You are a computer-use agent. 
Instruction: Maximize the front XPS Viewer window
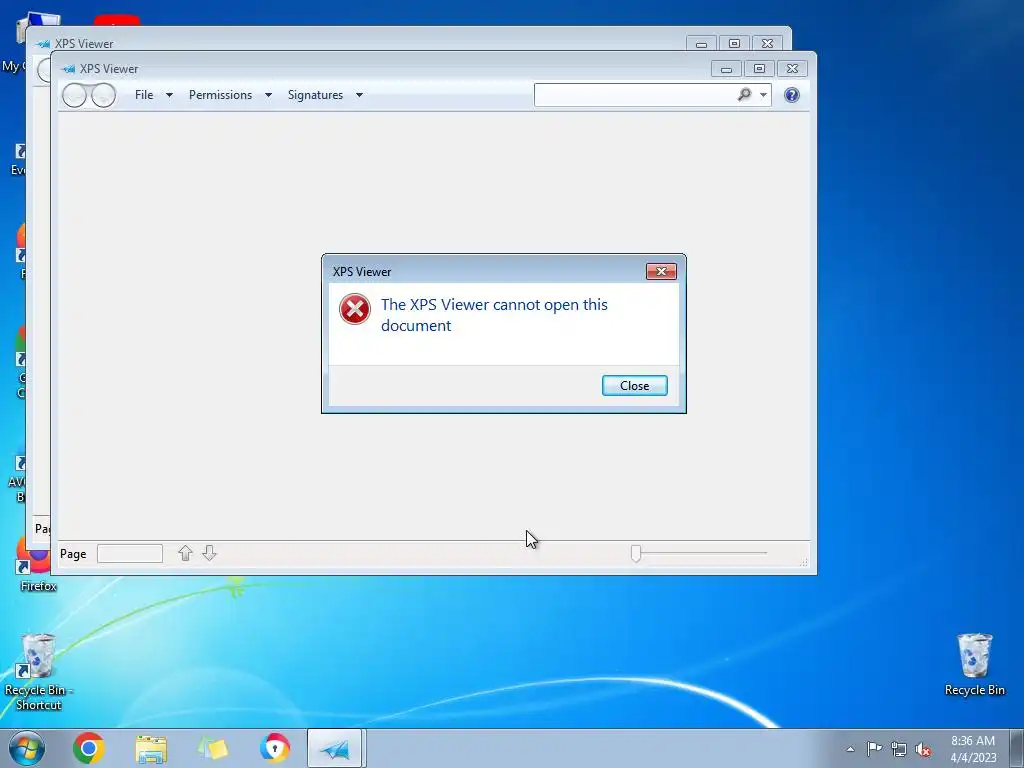pos(758,69)
